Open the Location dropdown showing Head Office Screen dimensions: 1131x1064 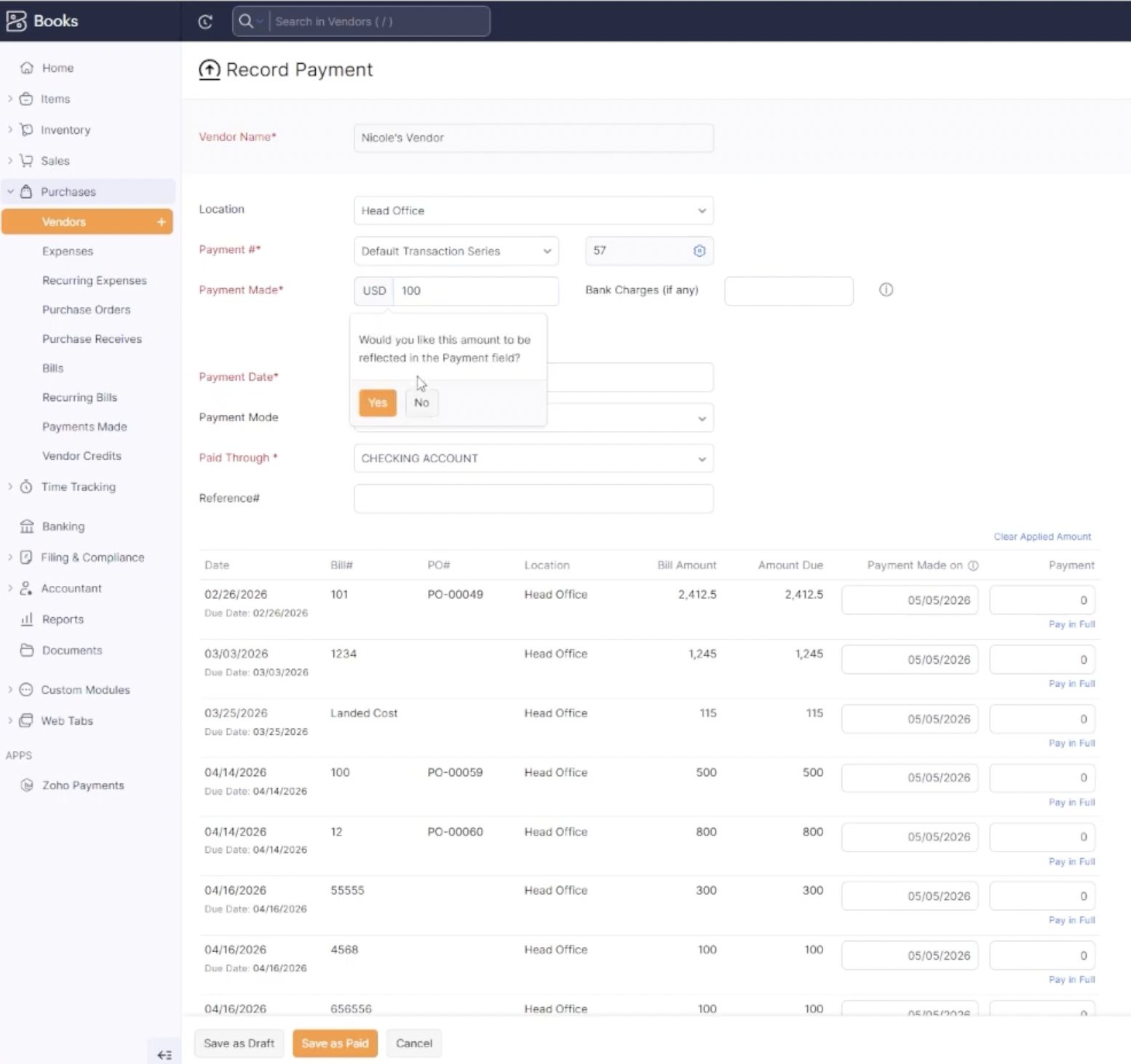(533, 210)
